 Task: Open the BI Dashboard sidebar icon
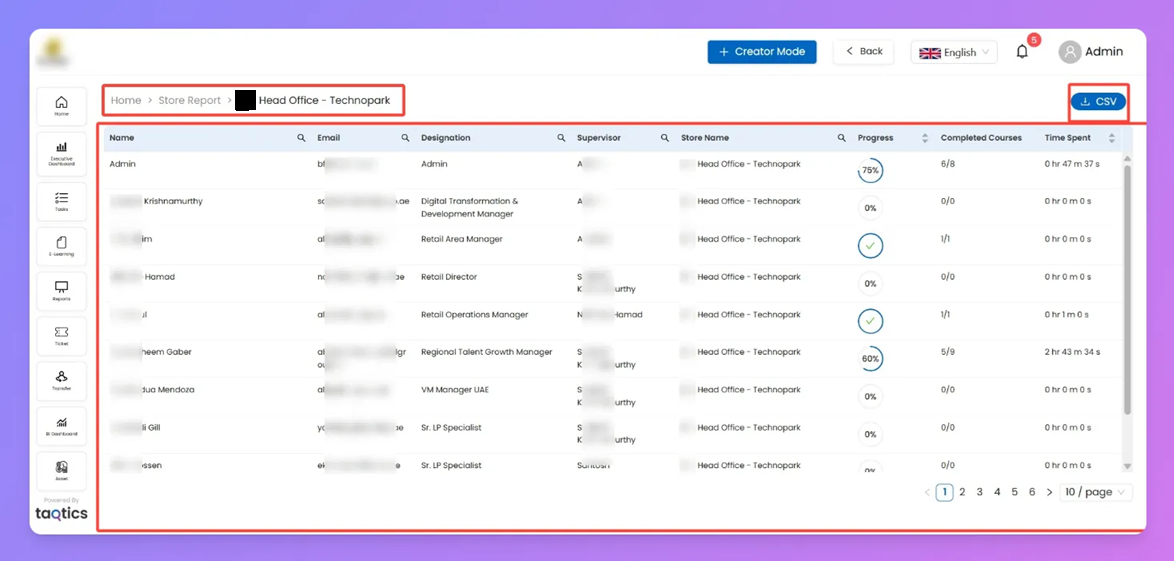tap(61, 426)
